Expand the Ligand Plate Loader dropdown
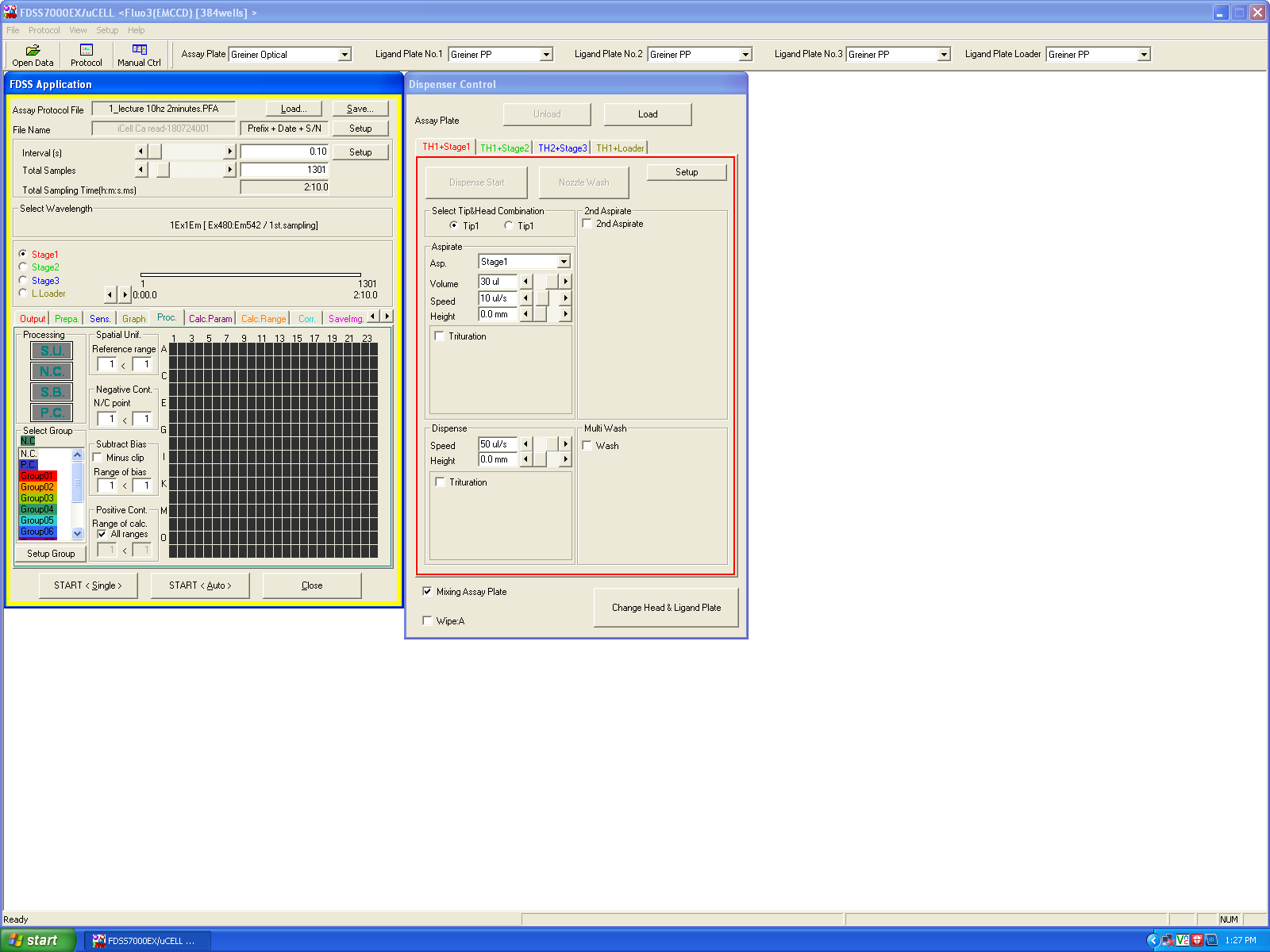The image size is (1270, 952). 1144,55
